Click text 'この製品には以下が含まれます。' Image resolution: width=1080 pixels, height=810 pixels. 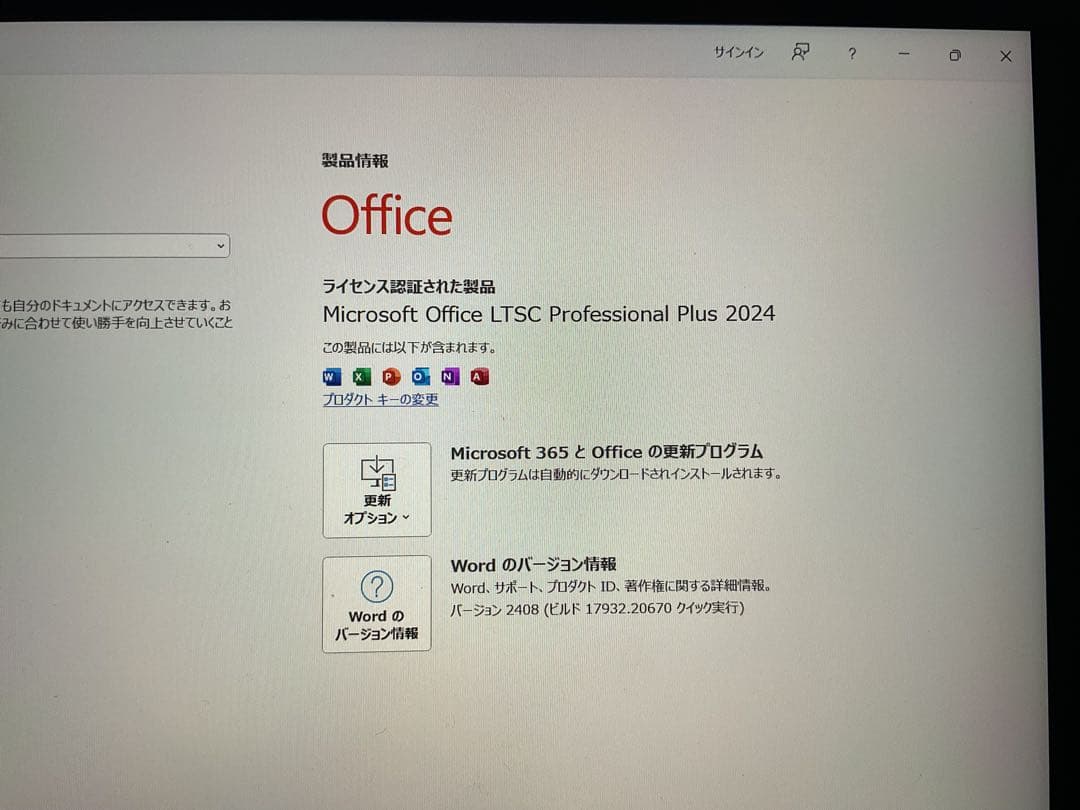(409, 347)
